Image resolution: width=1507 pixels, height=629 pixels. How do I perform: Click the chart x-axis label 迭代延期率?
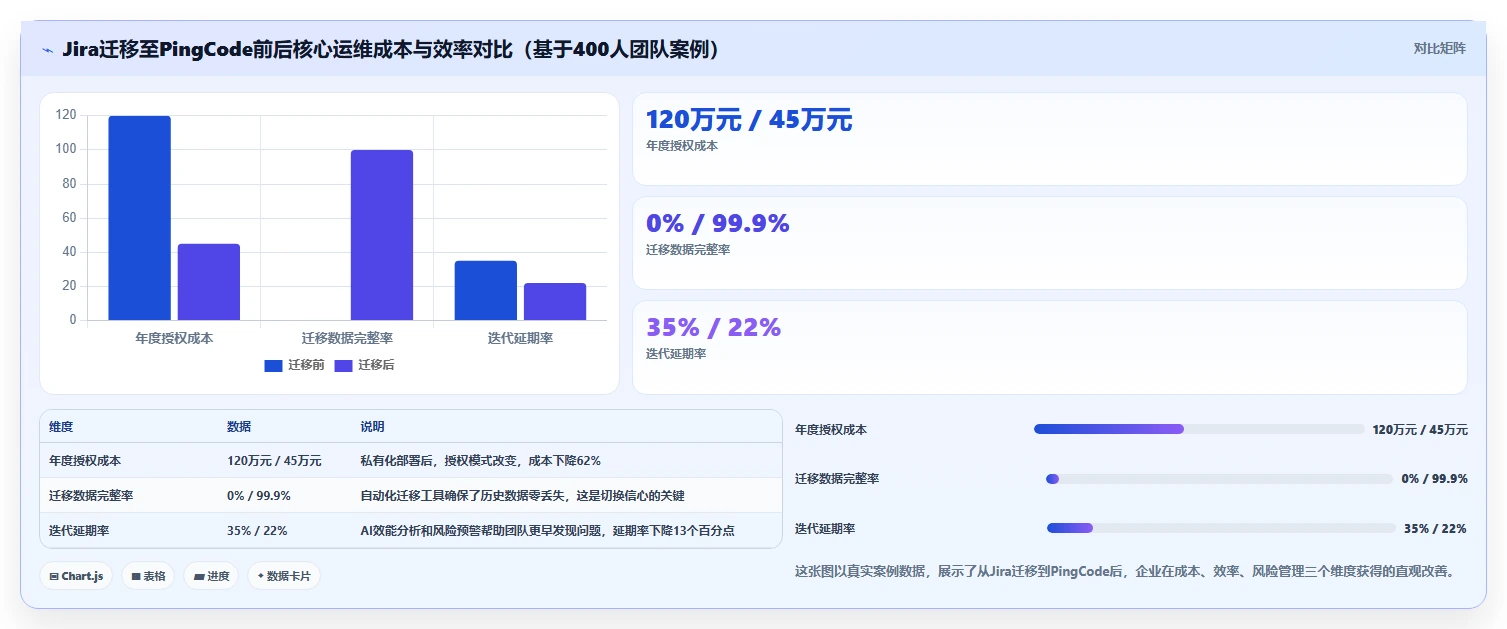click(x=520, y=338)
